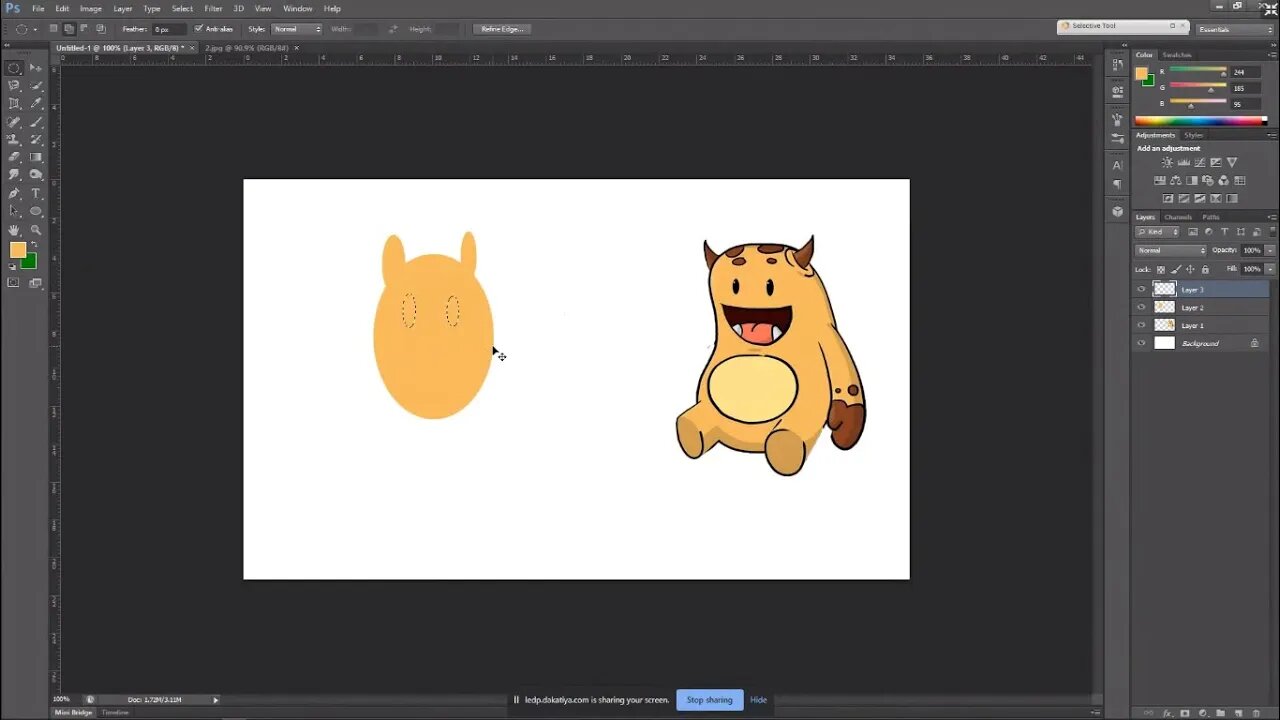Open Fill slider dropdown arrow
1280x720 pixels.
(x=1270, y=269)
